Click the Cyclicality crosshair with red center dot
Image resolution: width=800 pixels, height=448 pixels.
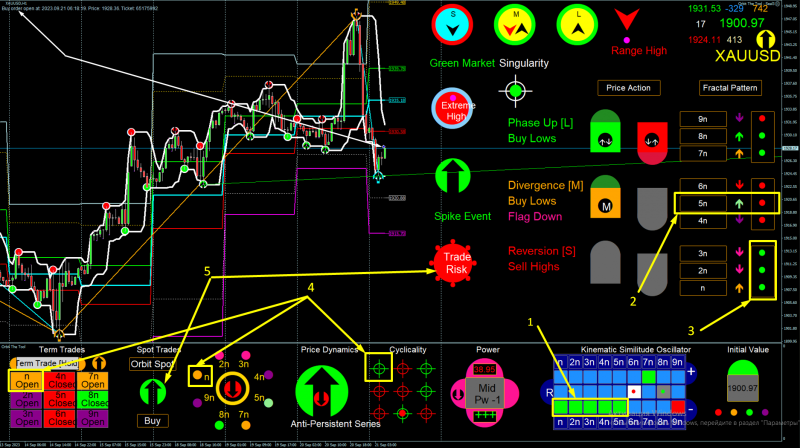point(403,413)
